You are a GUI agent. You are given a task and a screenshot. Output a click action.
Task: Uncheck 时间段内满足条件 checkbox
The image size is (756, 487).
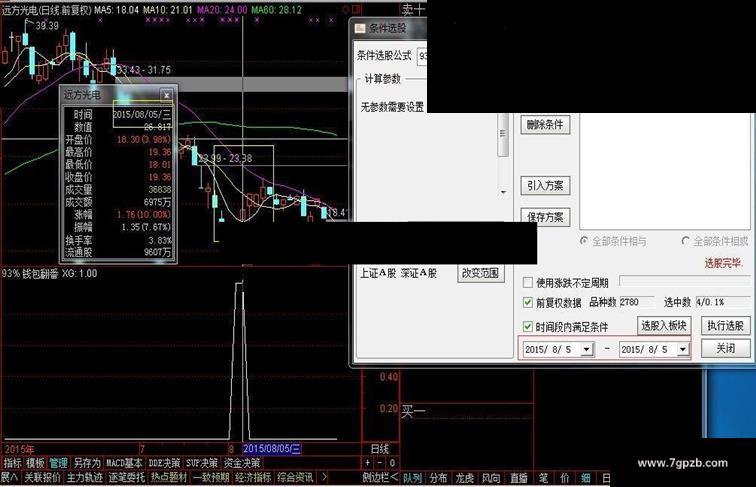point(528,327)
